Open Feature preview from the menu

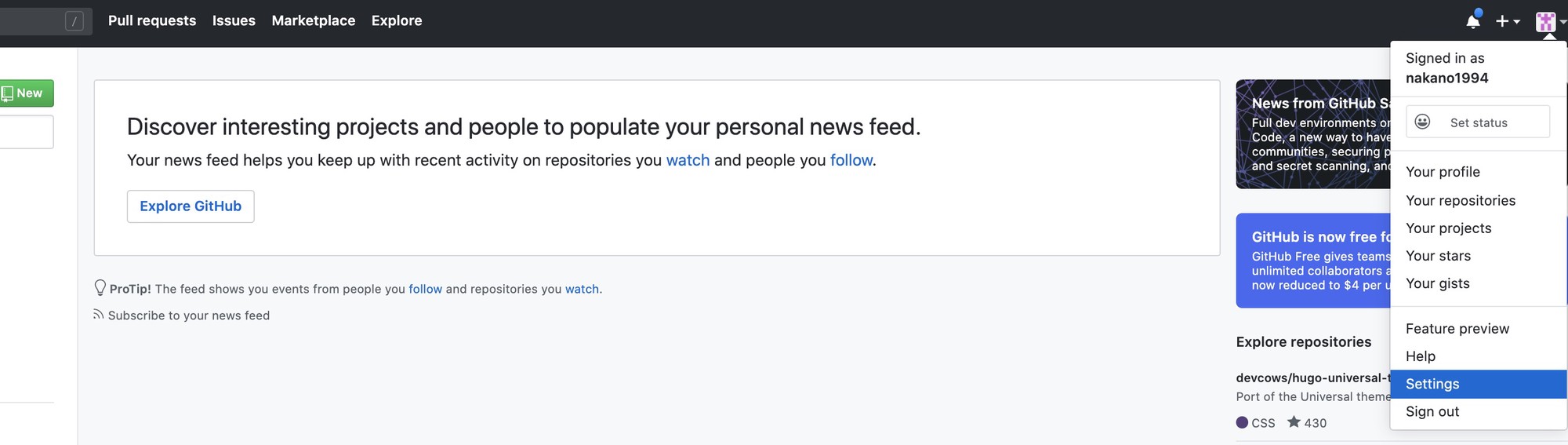tap(1478, 329)
